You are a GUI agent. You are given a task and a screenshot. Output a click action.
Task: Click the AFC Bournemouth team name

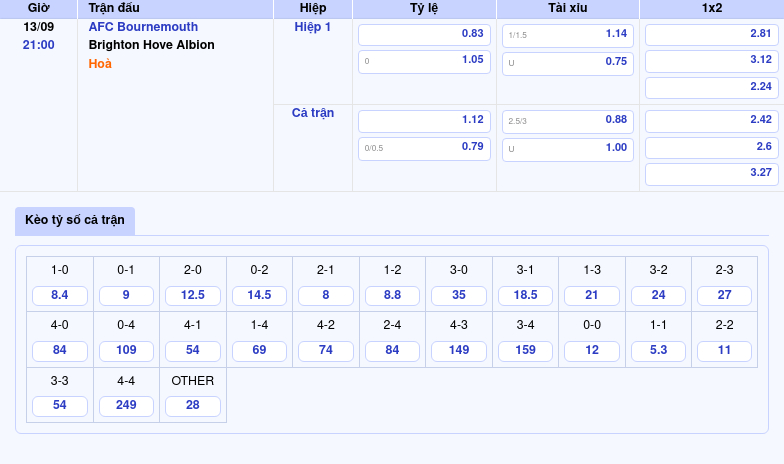coord(143,27)
